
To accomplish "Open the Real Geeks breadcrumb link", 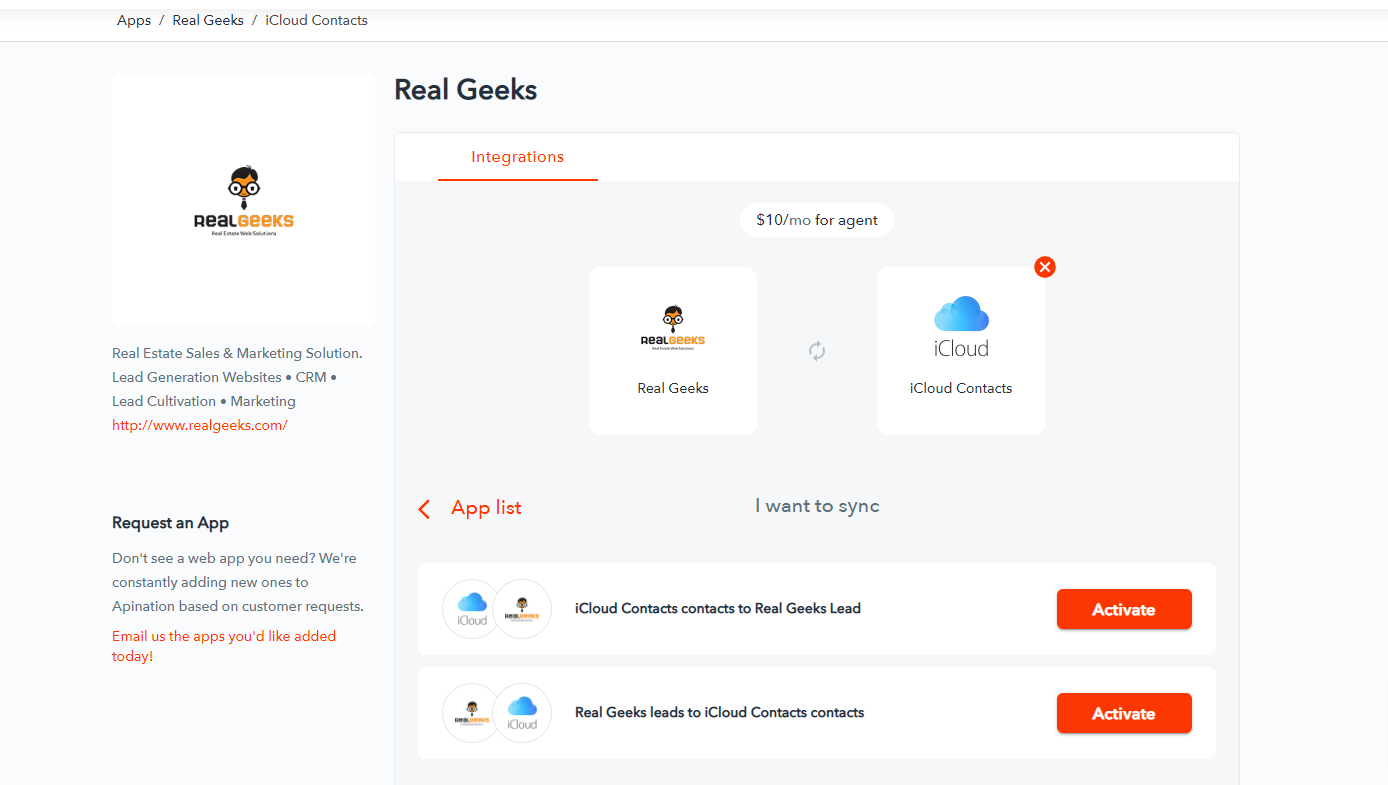I will point(208,20).
